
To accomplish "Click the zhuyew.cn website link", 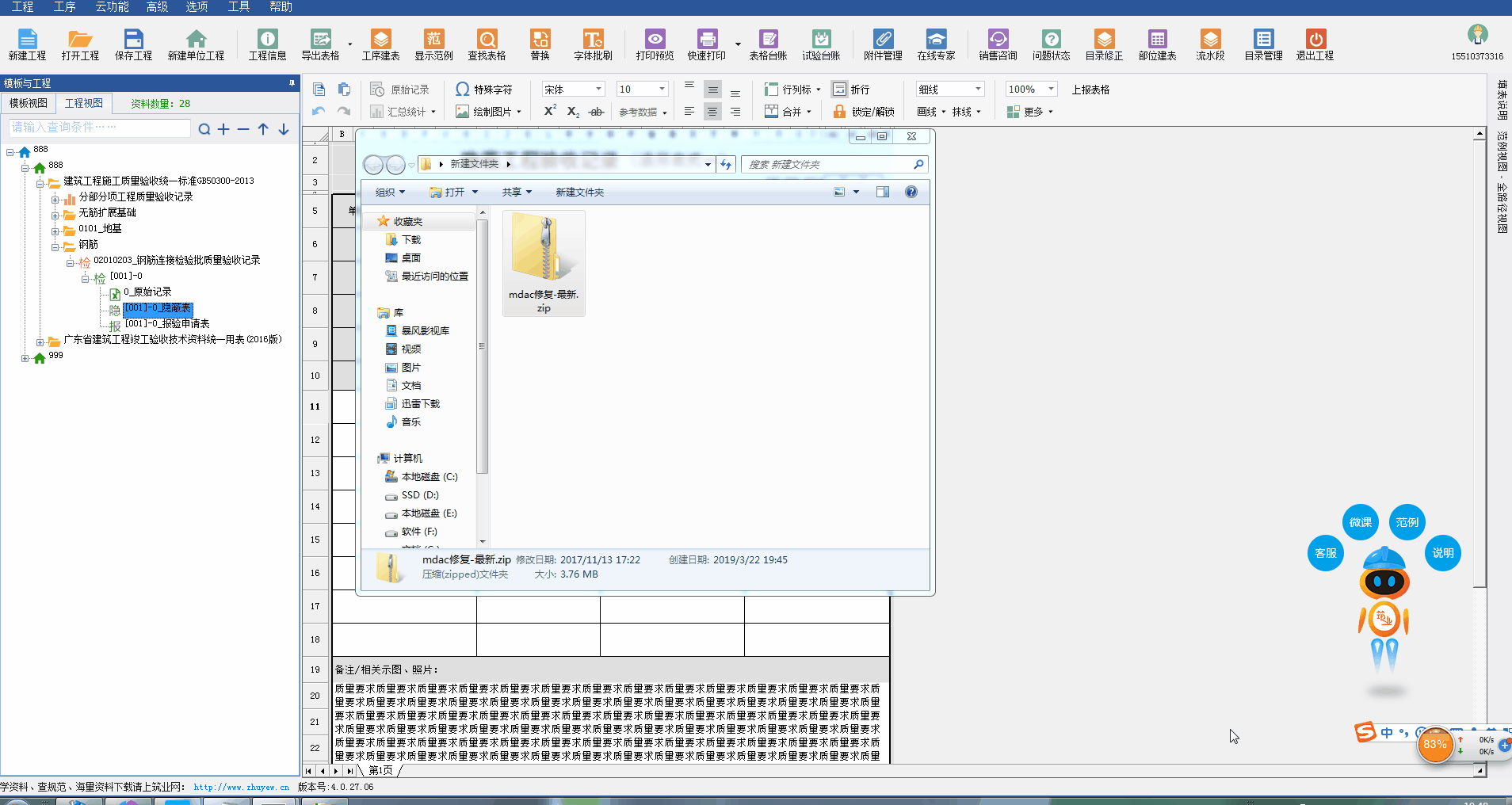I will click(241, 788).
